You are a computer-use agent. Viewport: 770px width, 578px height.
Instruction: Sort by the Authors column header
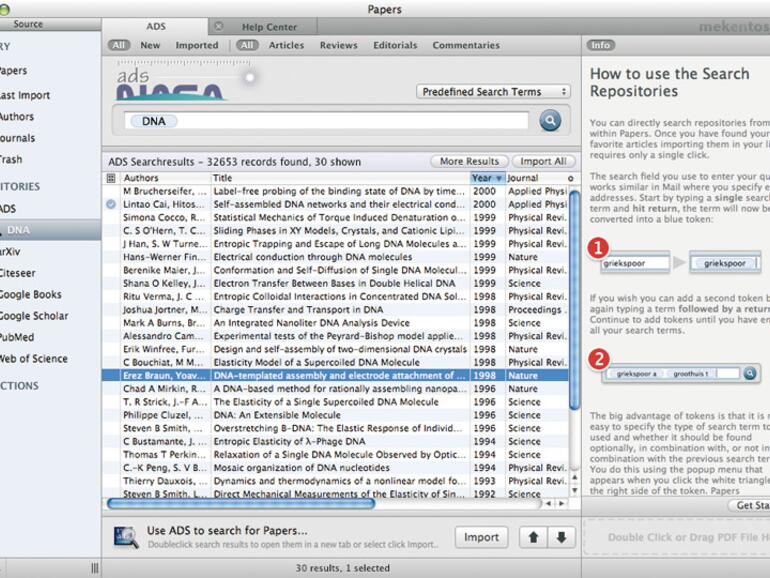point(165,178)
